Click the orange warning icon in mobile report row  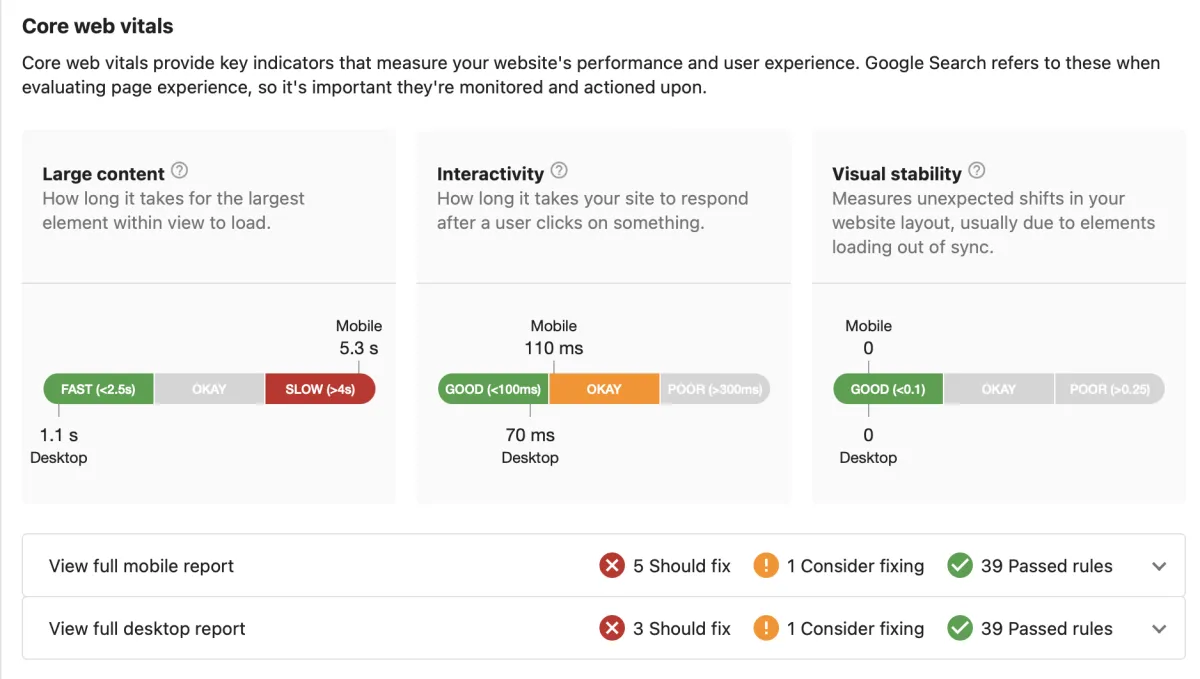766,566
